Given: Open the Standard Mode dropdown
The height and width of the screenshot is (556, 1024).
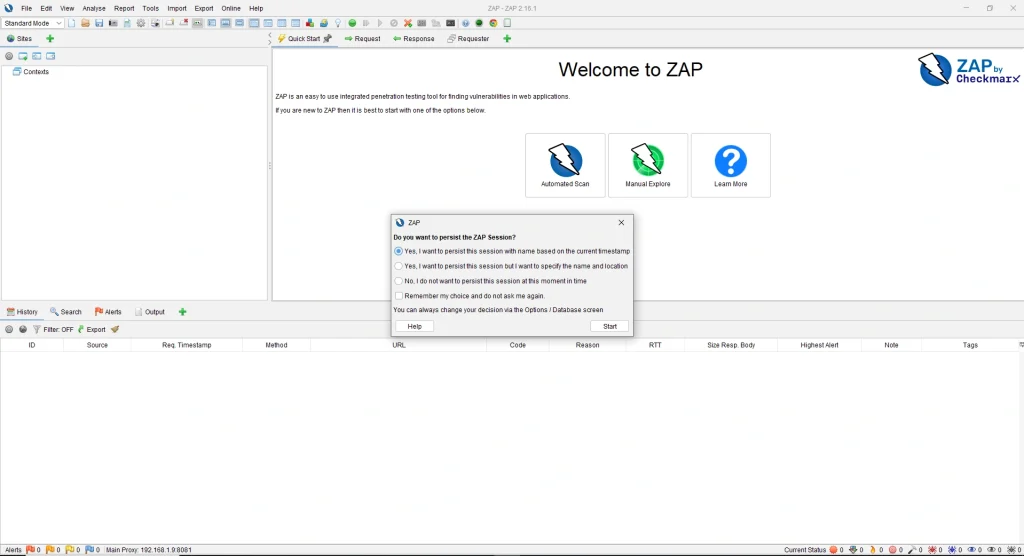Looking at the screenshot, I should 33,23.
